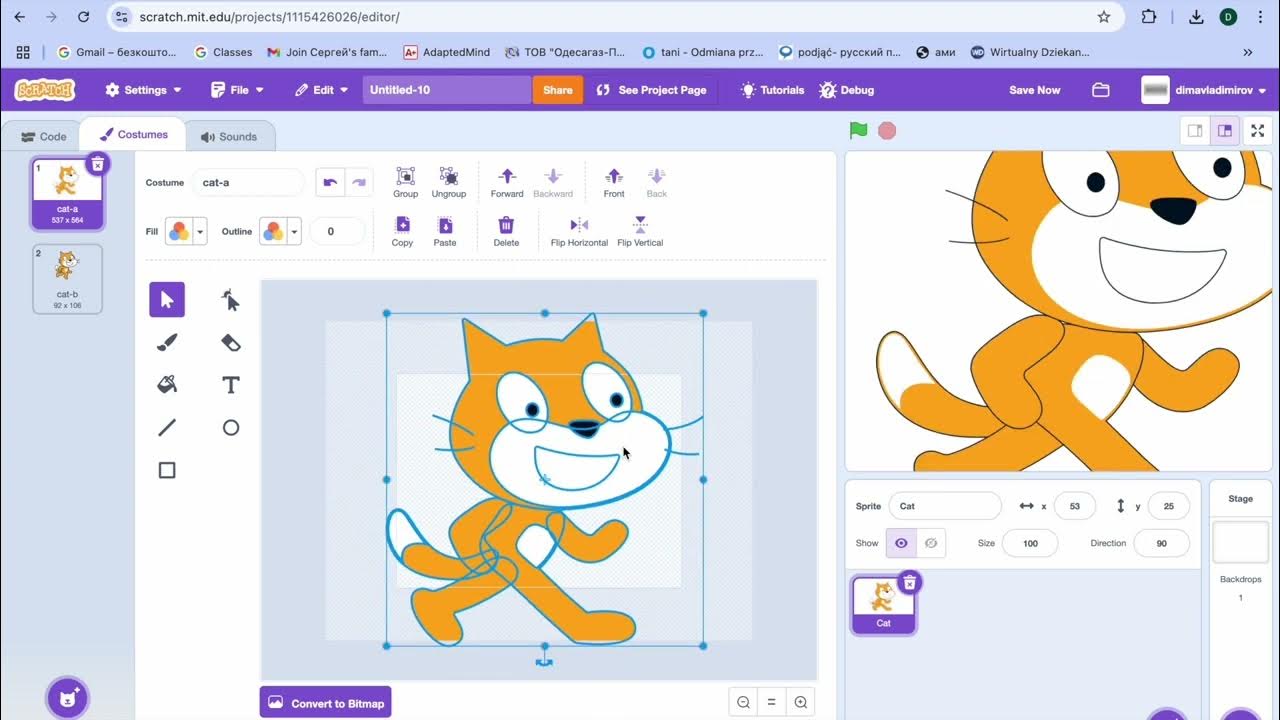Open the File menu

238,90
